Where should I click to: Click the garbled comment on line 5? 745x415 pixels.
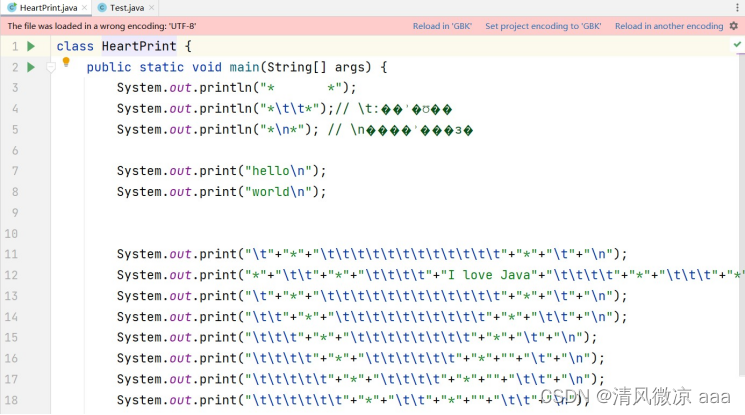coord(401,130)
